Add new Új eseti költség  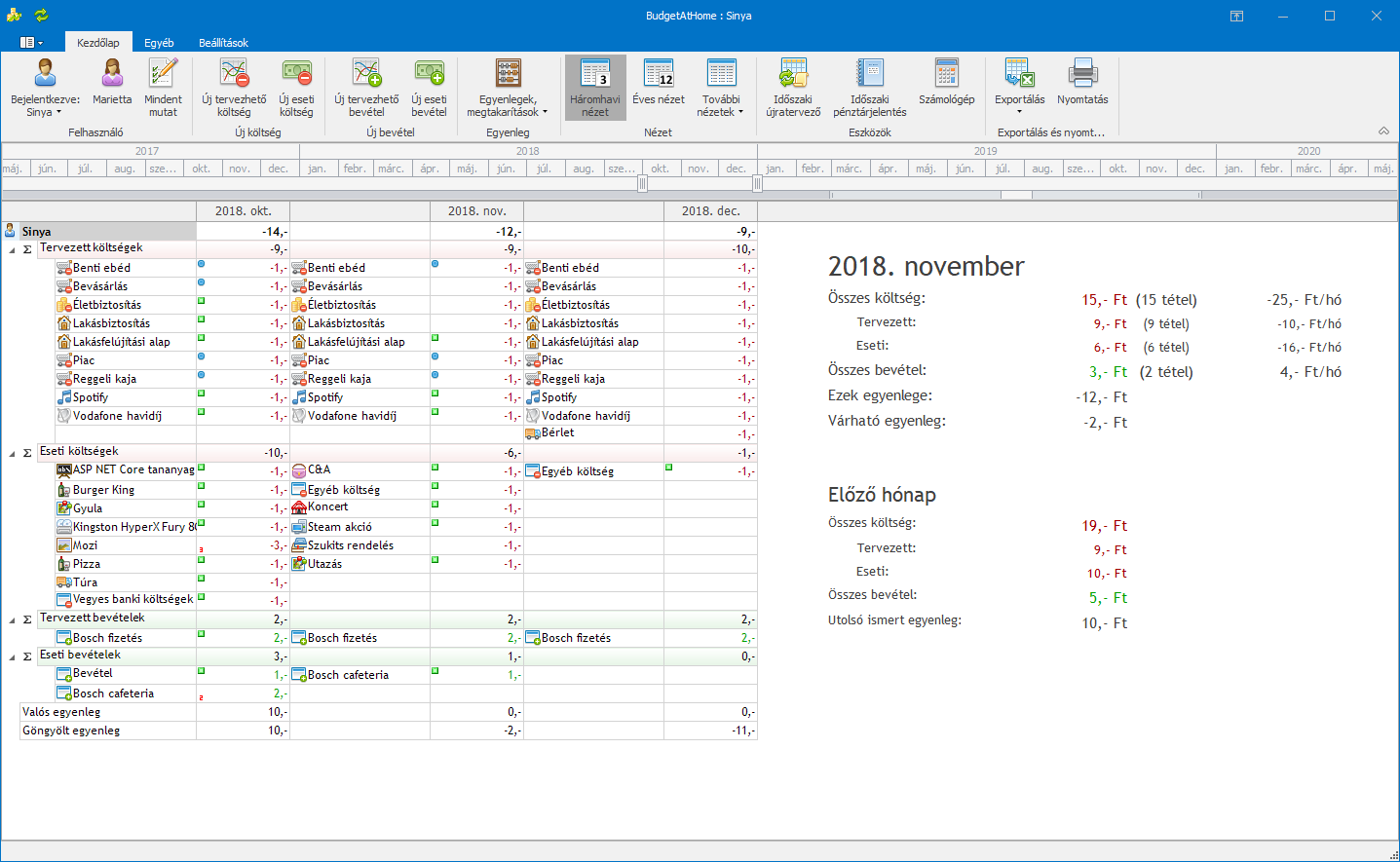pos(296,75)
